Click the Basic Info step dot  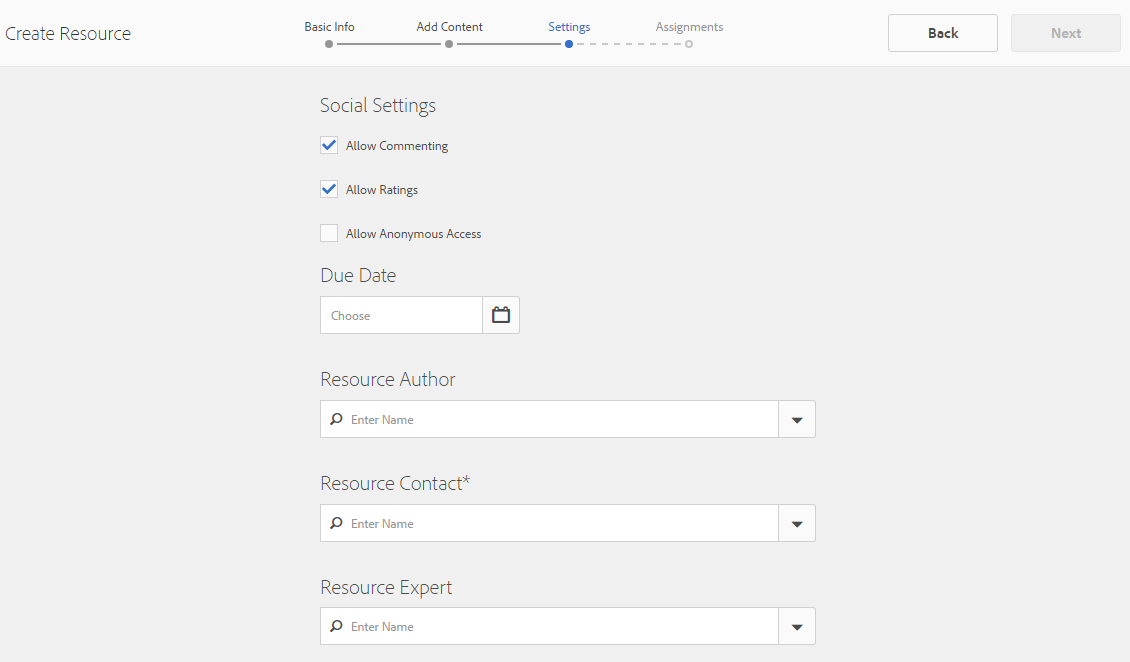coord(329,44)
